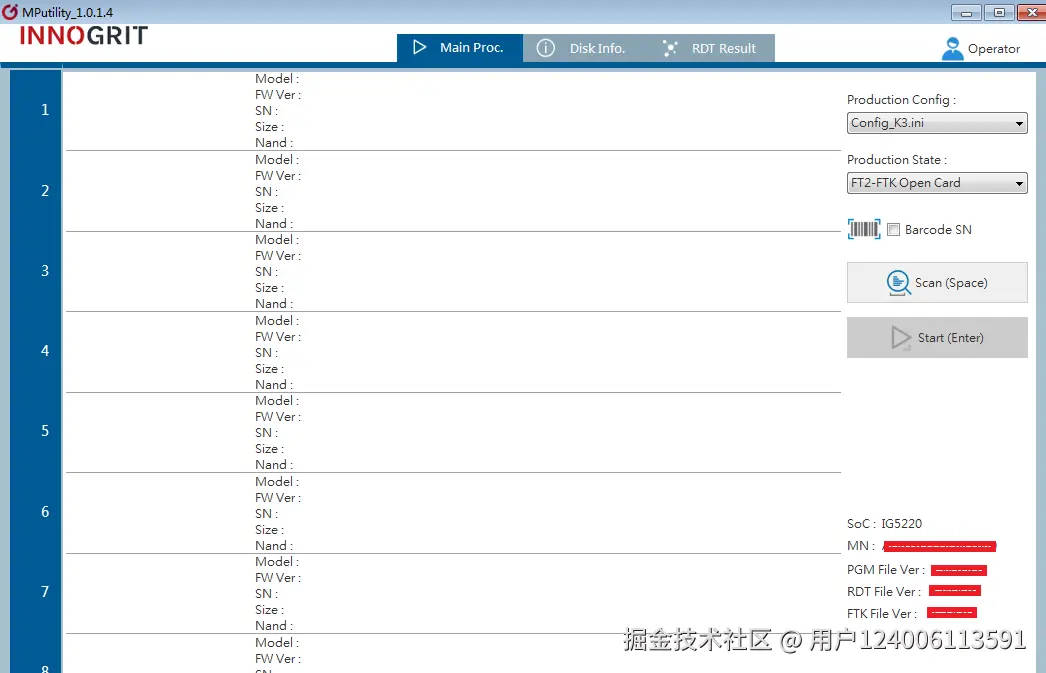The height and width of the screenshot is (673, 1046).
Task: Enable the Barcode SN checkbox
Action: [x=892, y=229]
